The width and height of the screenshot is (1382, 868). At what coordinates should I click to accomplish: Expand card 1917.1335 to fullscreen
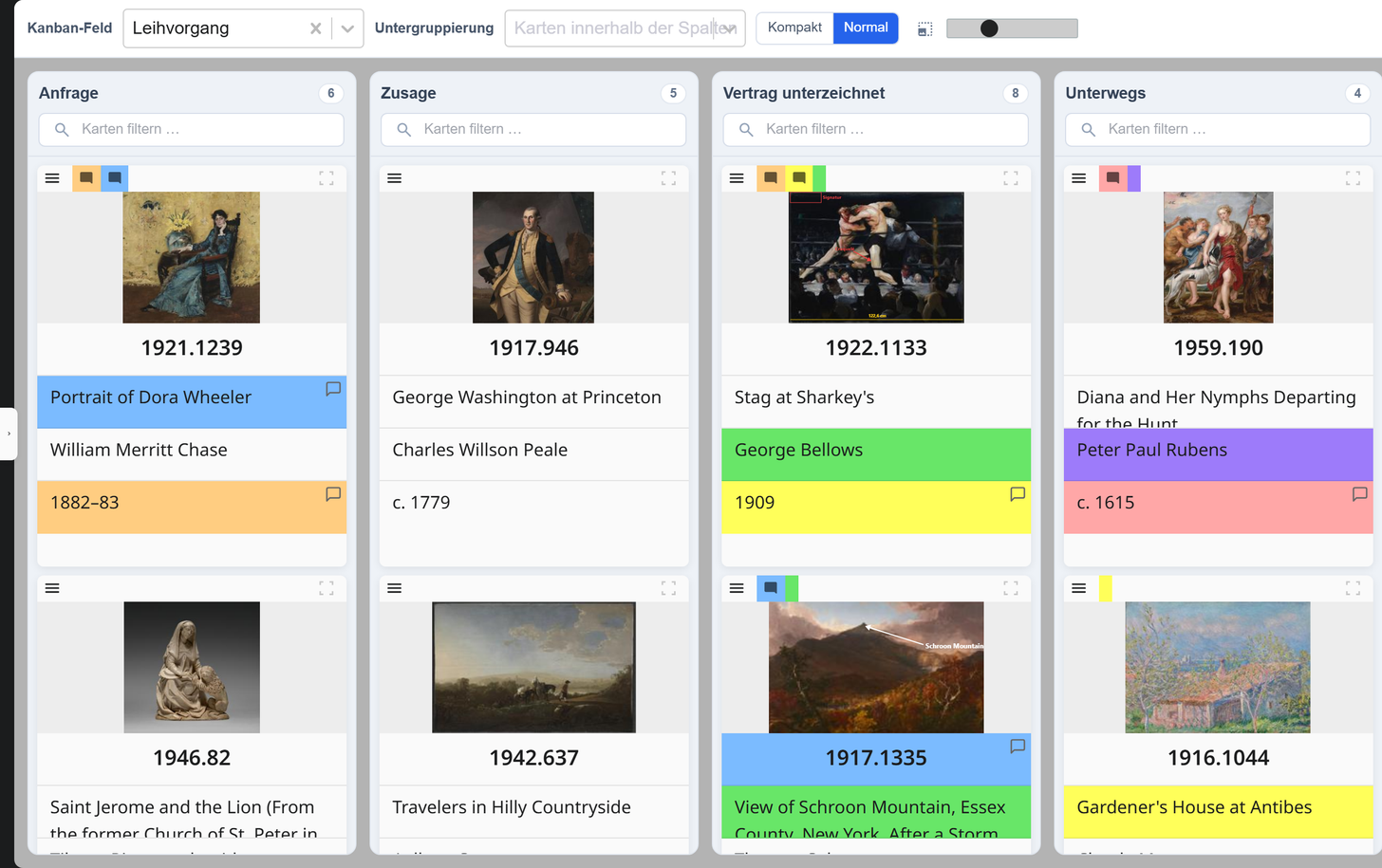1011,588
